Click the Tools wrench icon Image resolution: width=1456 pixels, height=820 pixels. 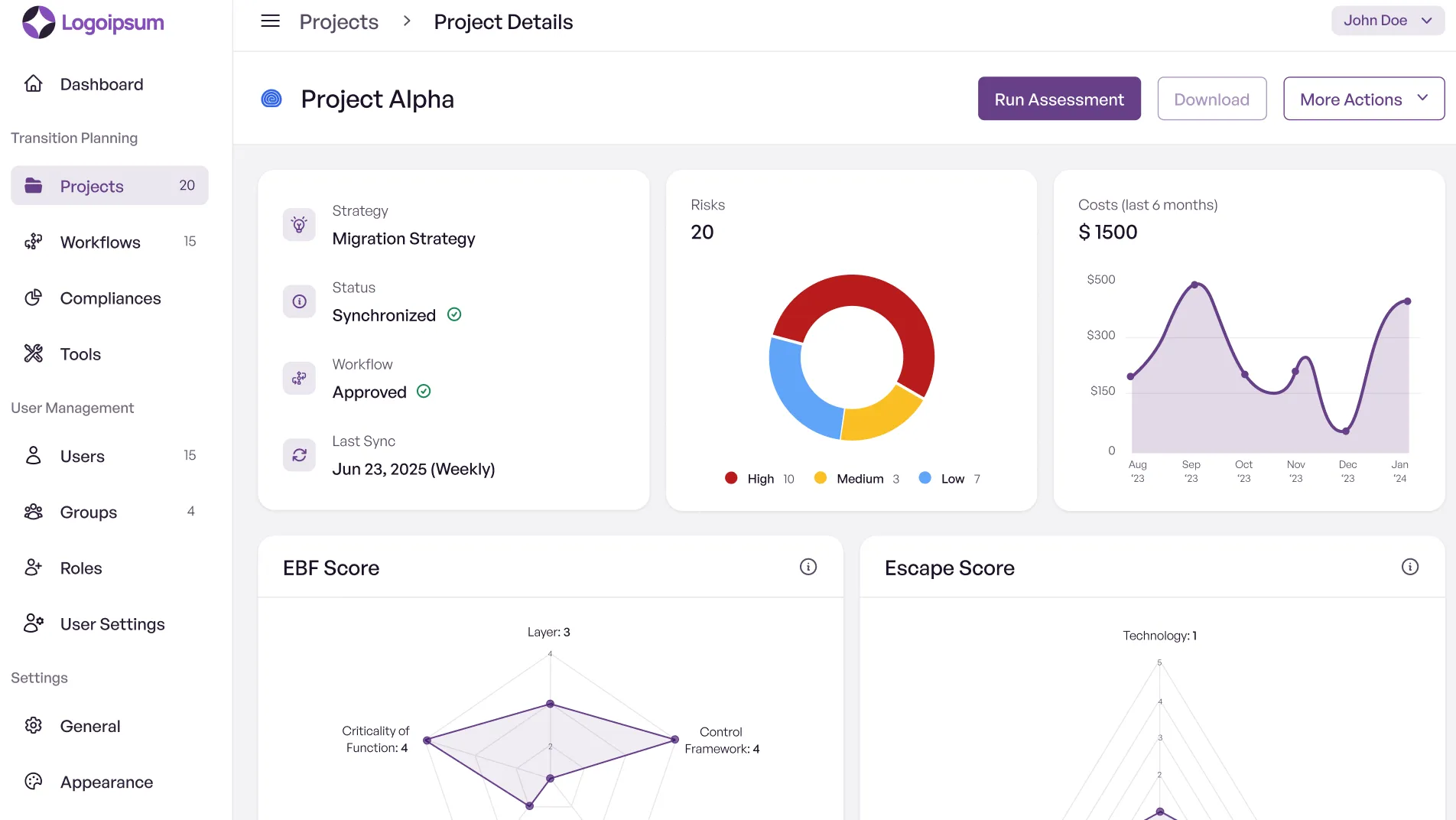(34, 353)
